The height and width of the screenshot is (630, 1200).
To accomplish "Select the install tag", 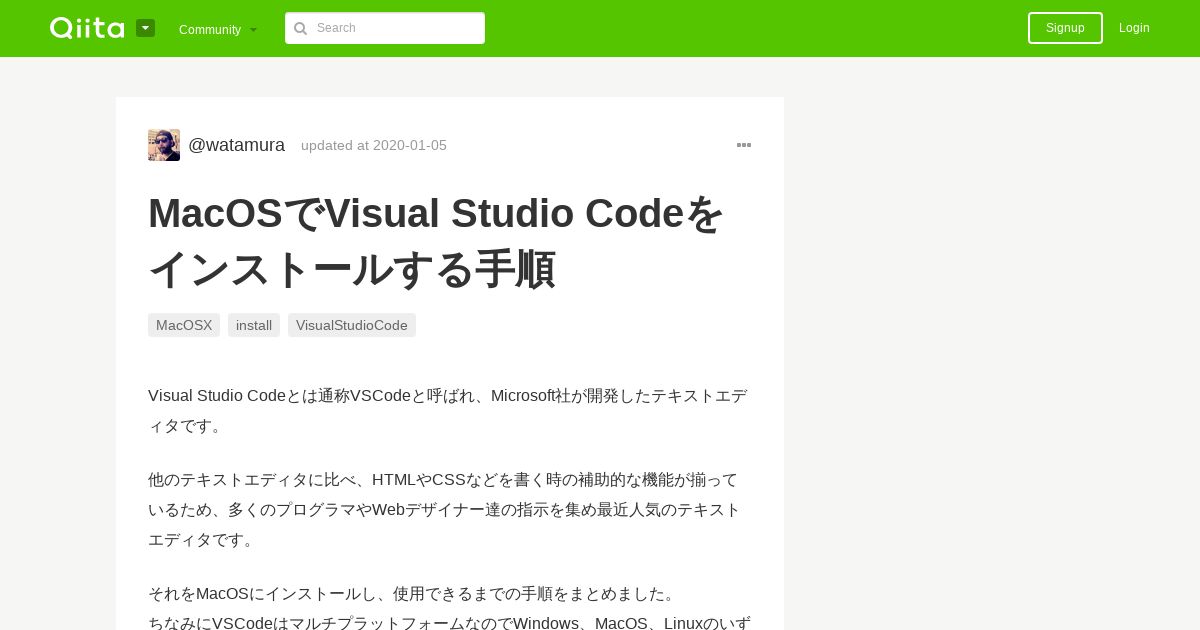I will point(254,325).
